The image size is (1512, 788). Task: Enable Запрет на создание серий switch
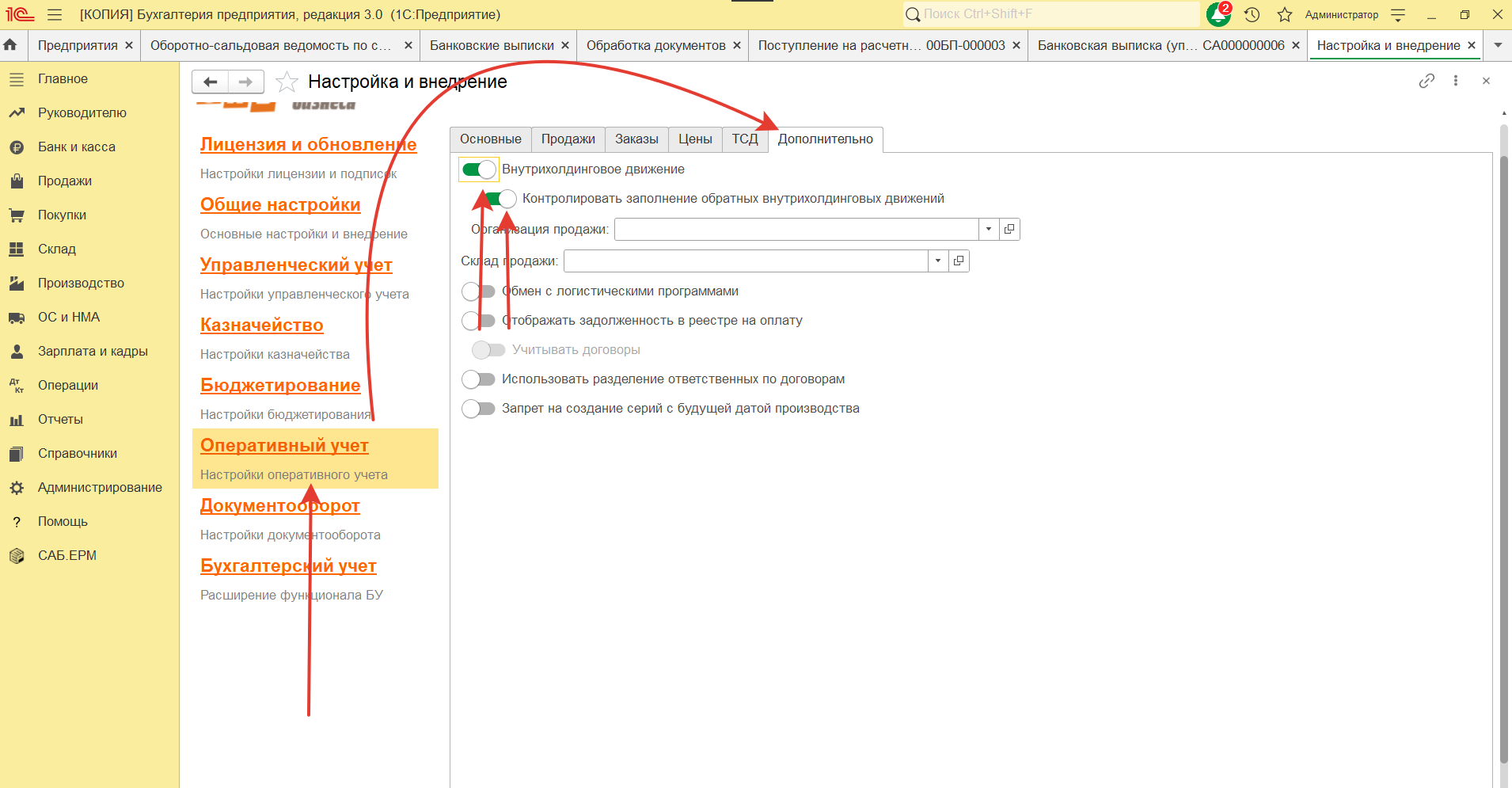479,409
